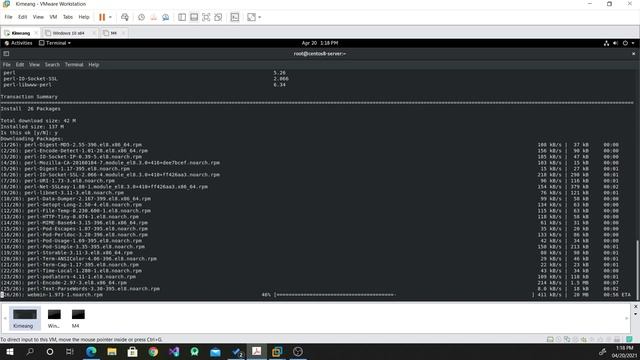Viewport: 640px width, 360px height.
Task: Click the network status icon in GNOME bar
Action: 607,43
